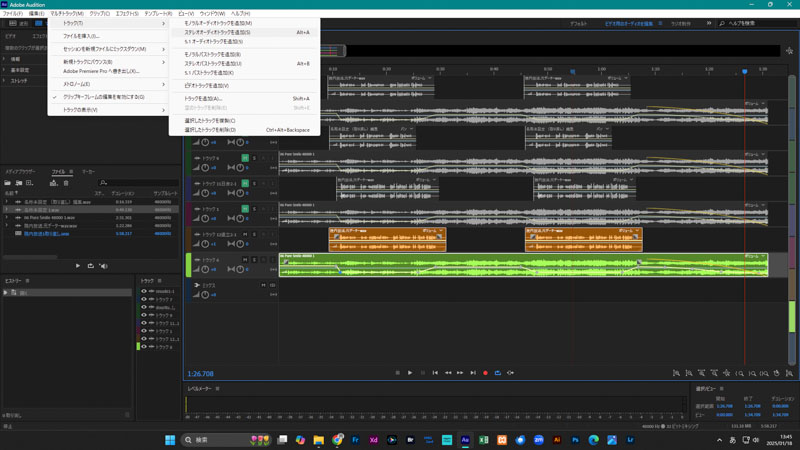Toggle クリップキーフレームの編集を有効にする menu checkbox

click(x=104, y=97)
